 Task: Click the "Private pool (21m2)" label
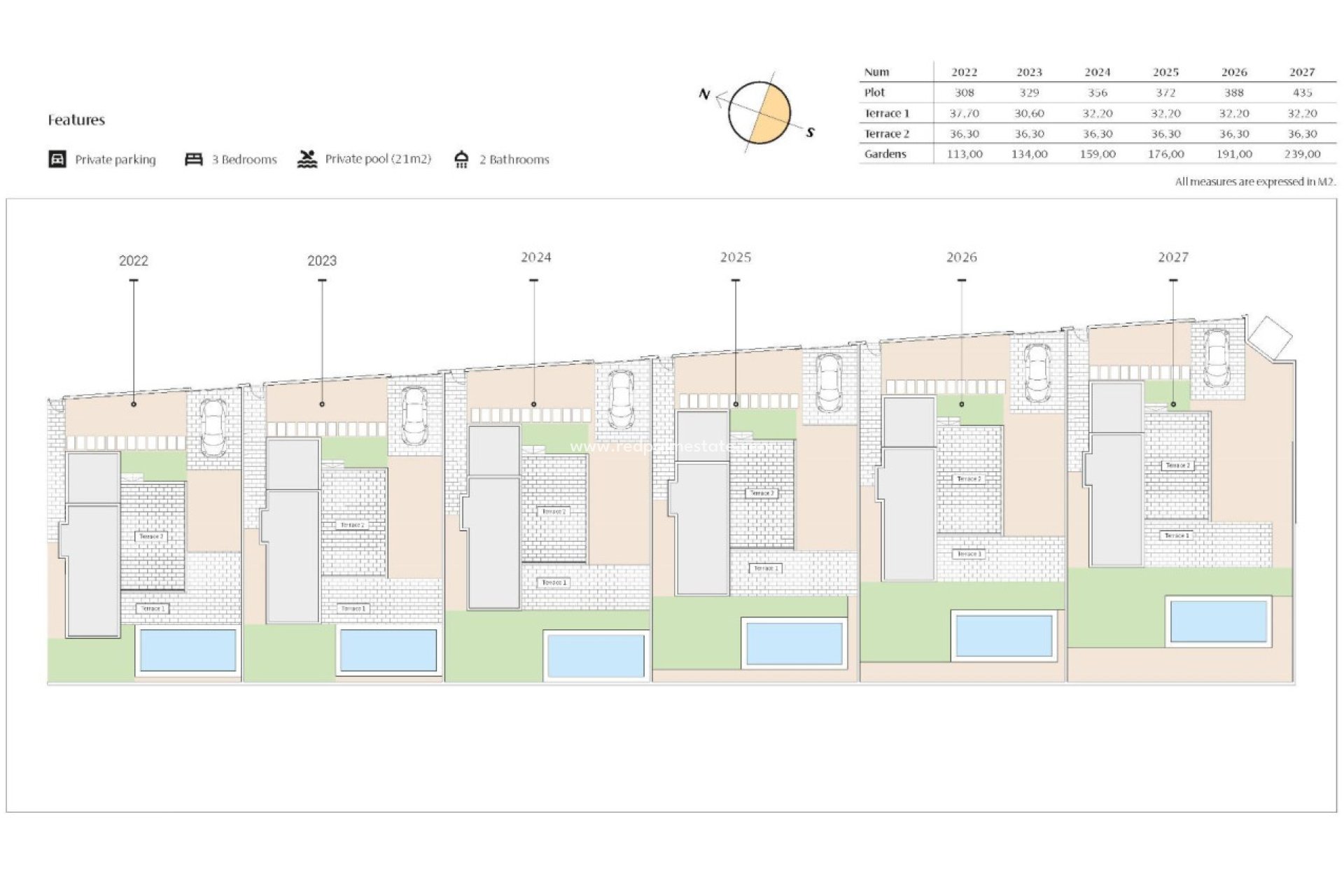[x=378, y=159]
